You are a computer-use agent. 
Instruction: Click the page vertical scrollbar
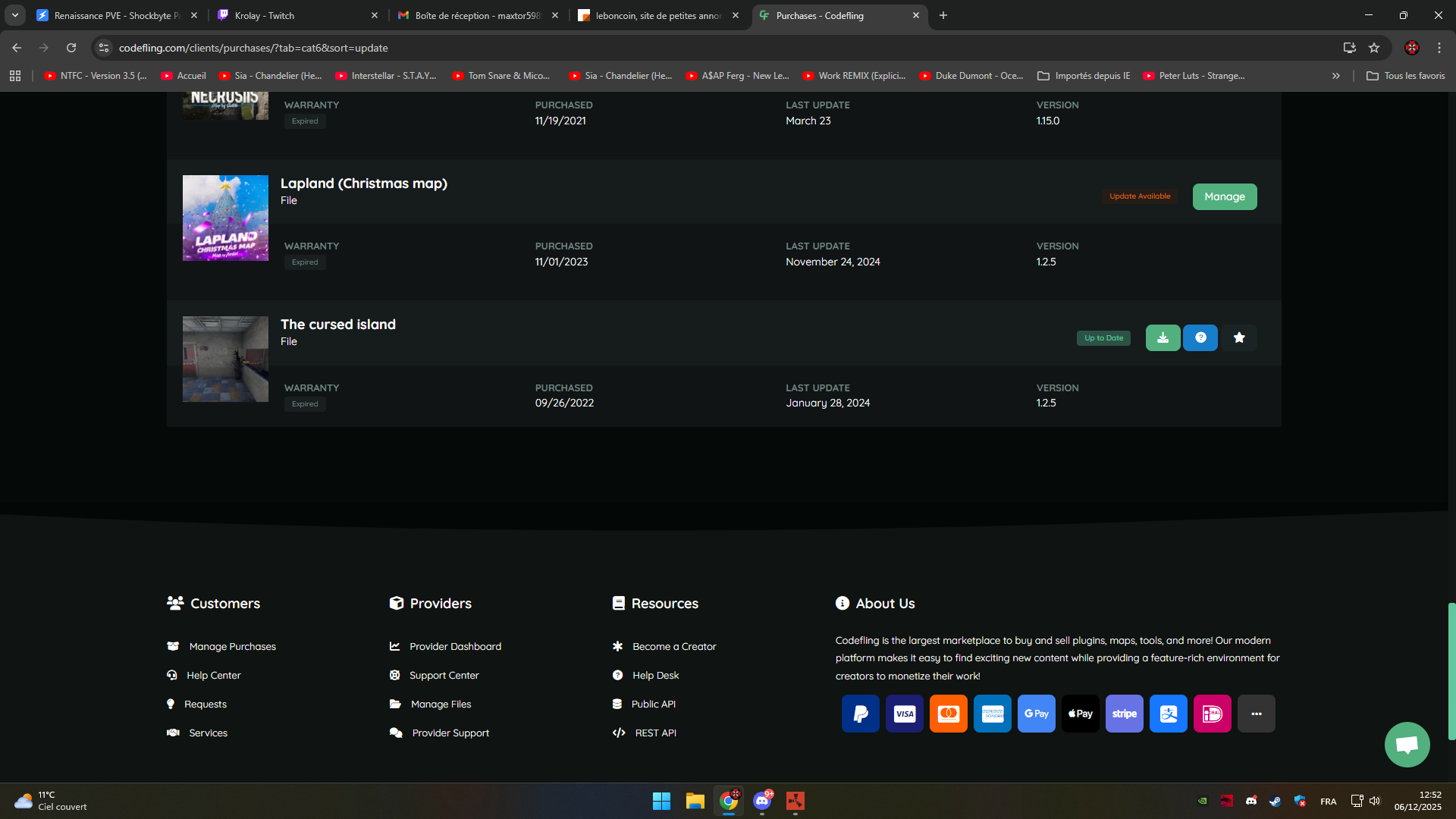point(1451,670)
